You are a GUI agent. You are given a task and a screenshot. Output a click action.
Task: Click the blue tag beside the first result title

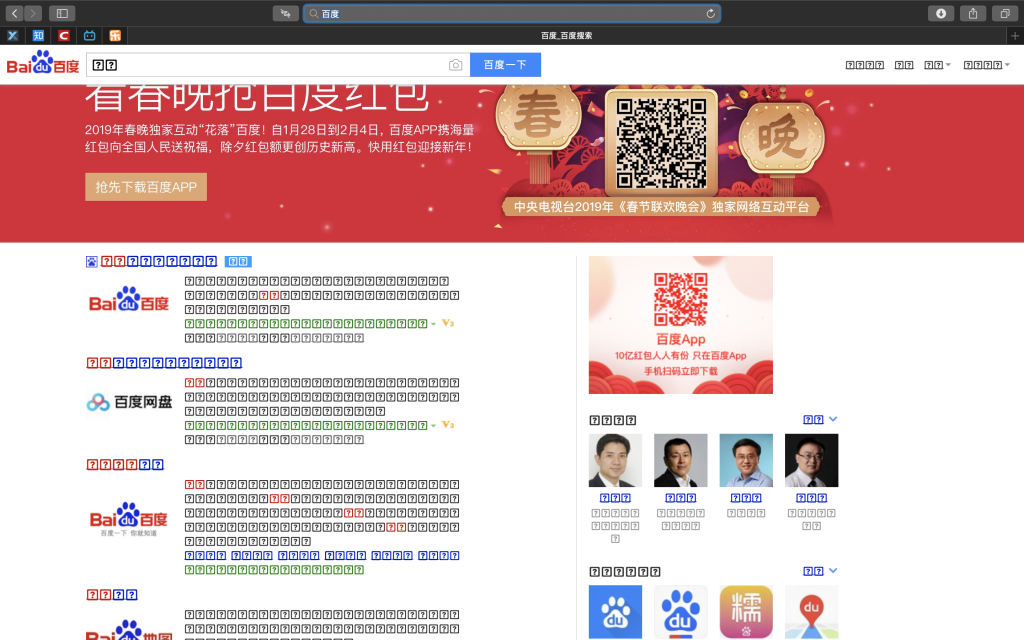coord(238,262)
